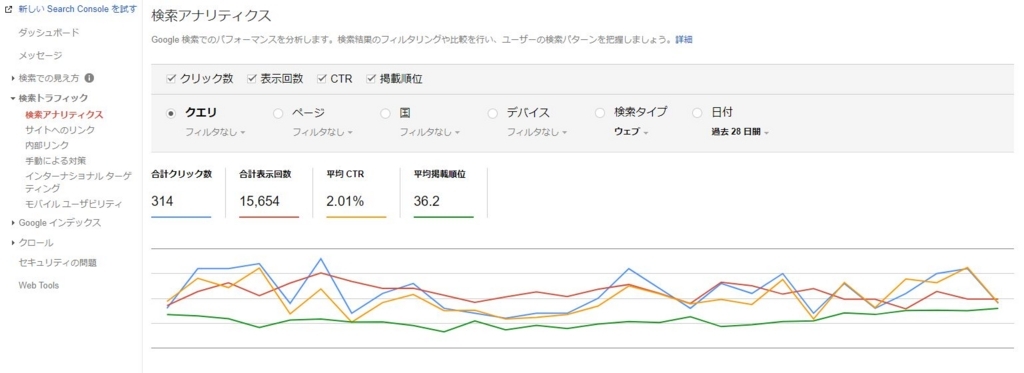1024x373 pixels.
Task: Open the ウェブ search type dropdown
Action: [632, 132]
